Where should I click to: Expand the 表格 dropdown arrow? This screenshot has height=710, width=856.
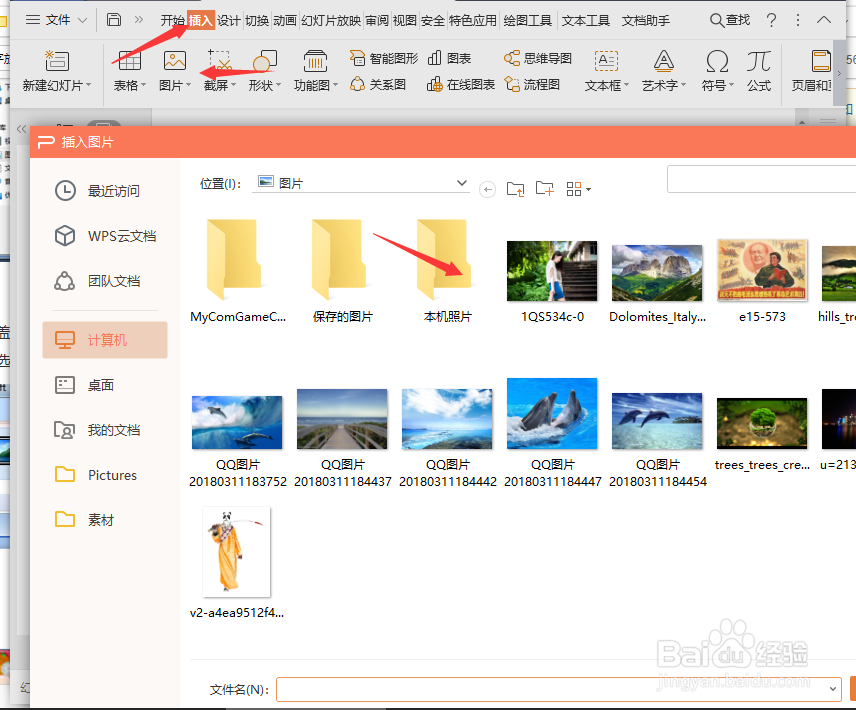click(144, 85)
